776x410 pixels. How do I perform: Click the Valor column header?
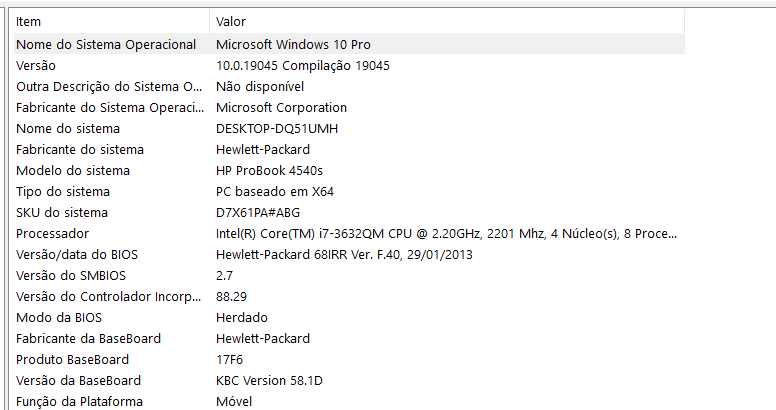[x=231, y=21]
